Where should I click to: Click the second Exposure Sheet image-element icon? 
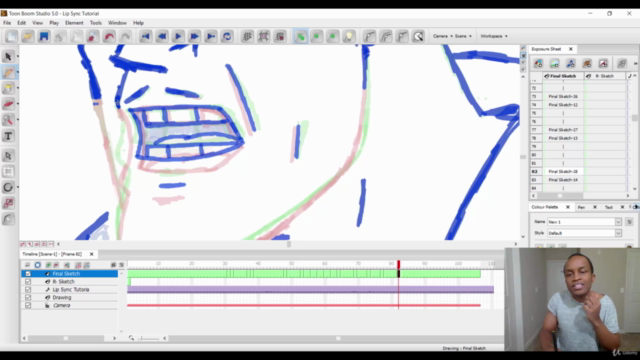point(554,64)
